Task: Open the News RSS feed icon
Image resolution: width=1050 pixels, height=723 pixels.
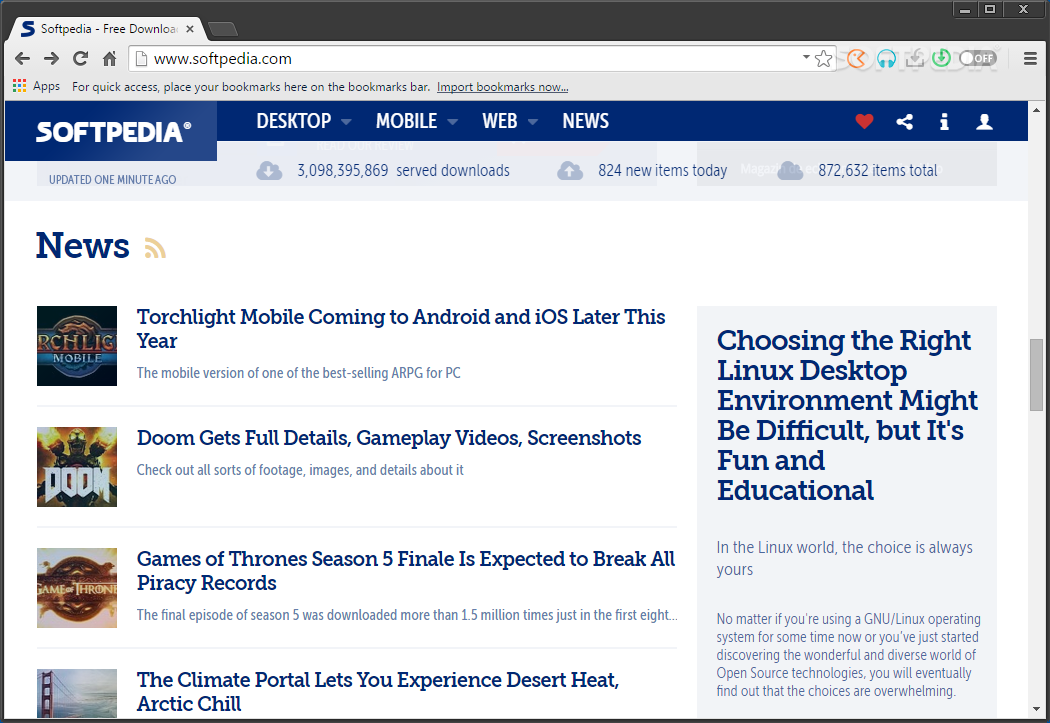Action: click(155, 248)
